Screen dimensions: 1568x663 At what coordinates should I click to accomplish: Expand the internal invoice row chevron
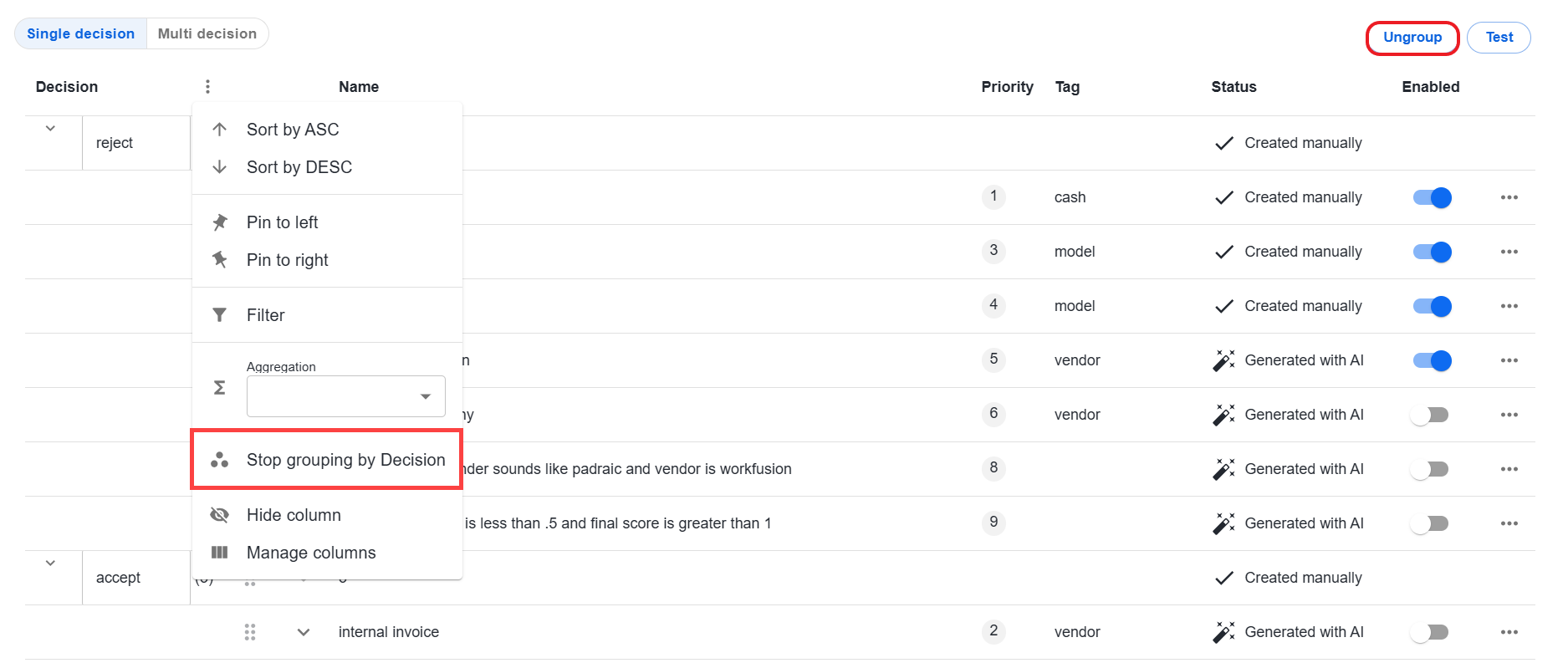pos(304,632)
